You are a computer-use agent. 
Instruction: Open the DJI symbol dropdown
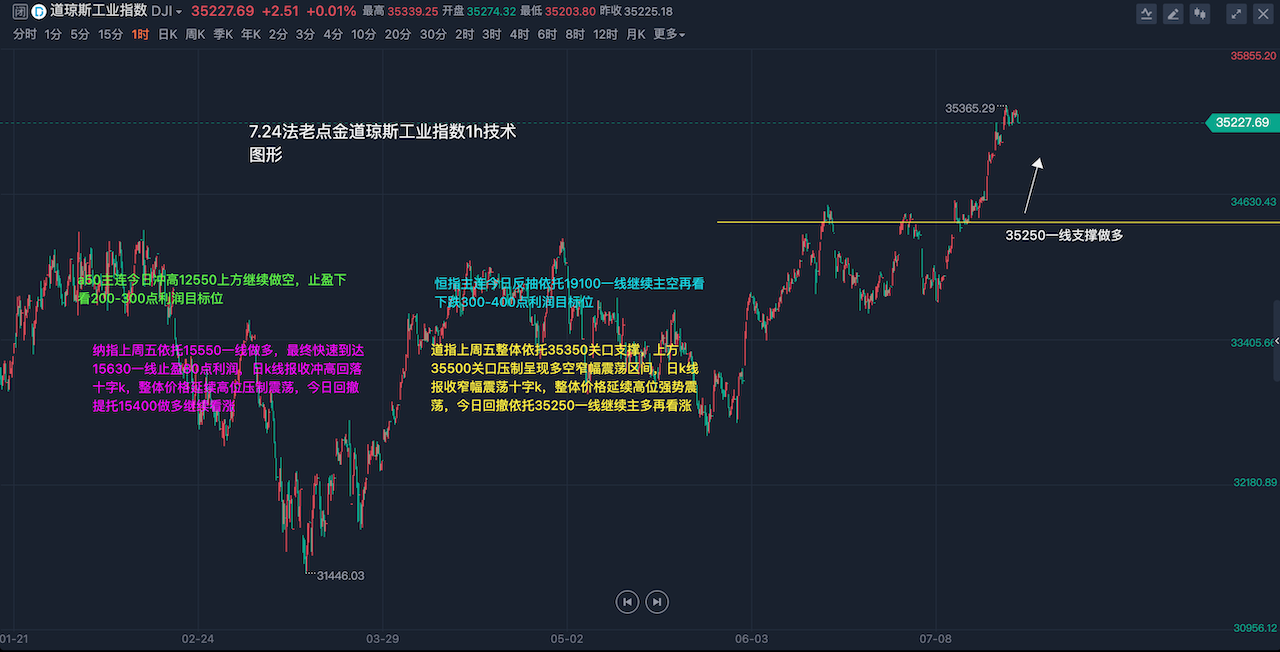[x=166, y=12]
